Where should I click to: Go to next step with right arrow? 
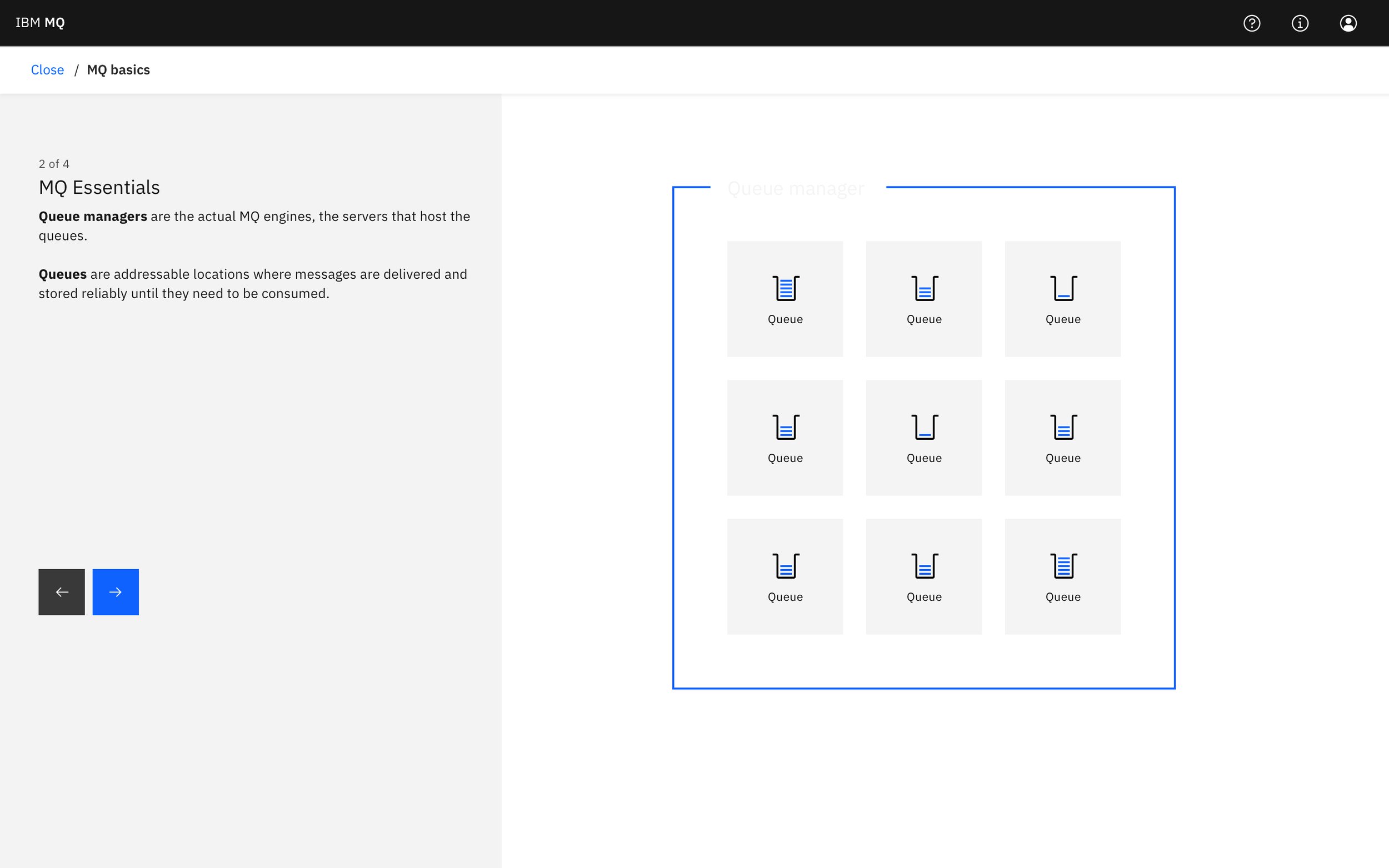(116, 592)
